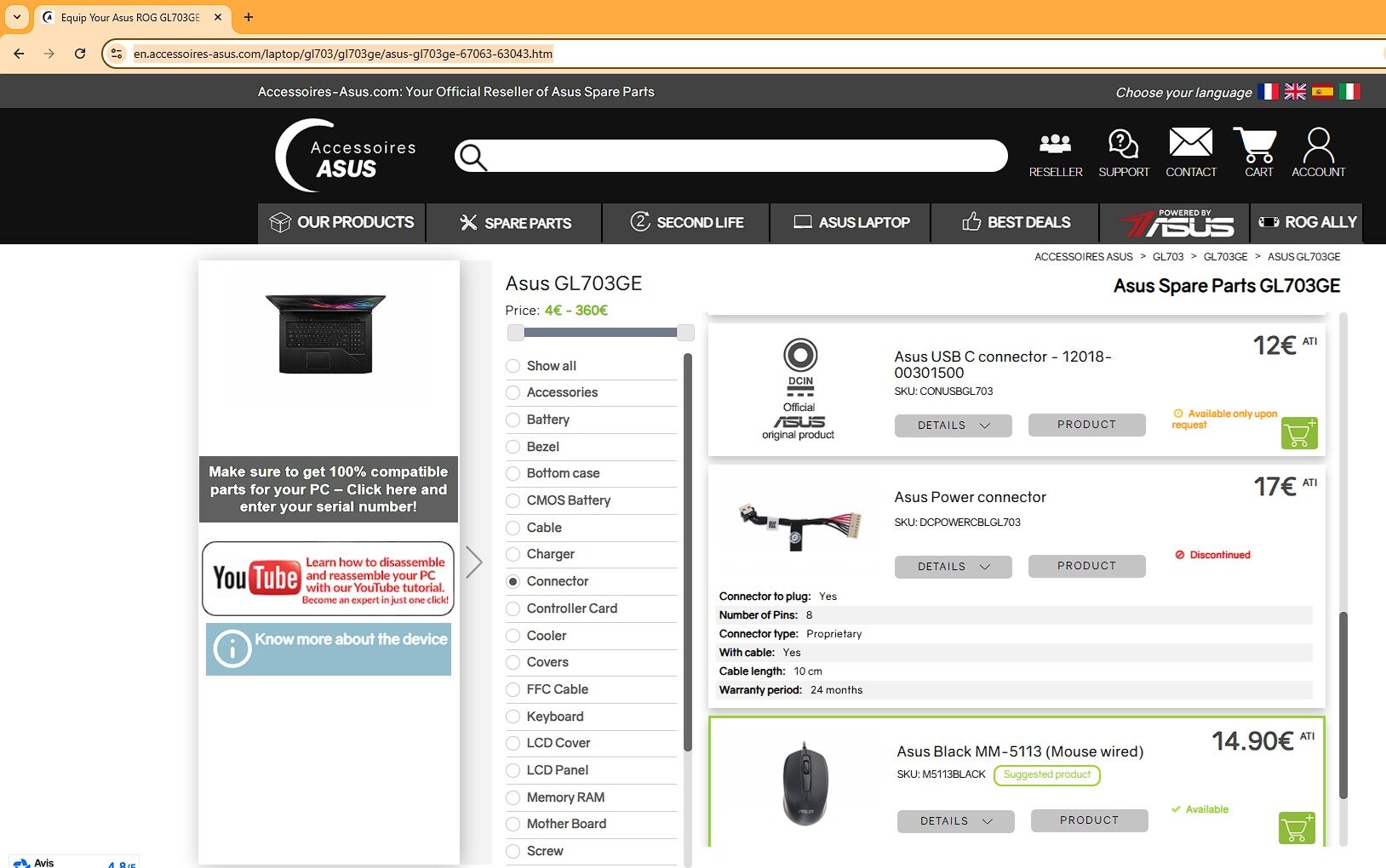Click the search magnifier icon
The width and height of the screenshot is (1386, 868).
472,157
